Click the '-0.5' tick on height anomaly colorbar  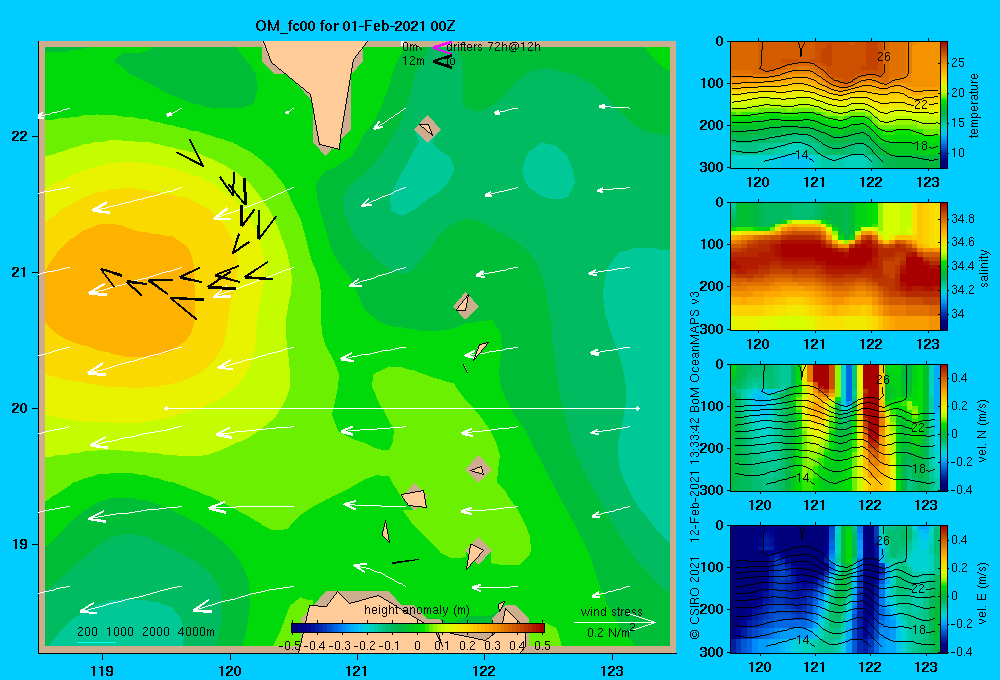[x=290, y=645]
